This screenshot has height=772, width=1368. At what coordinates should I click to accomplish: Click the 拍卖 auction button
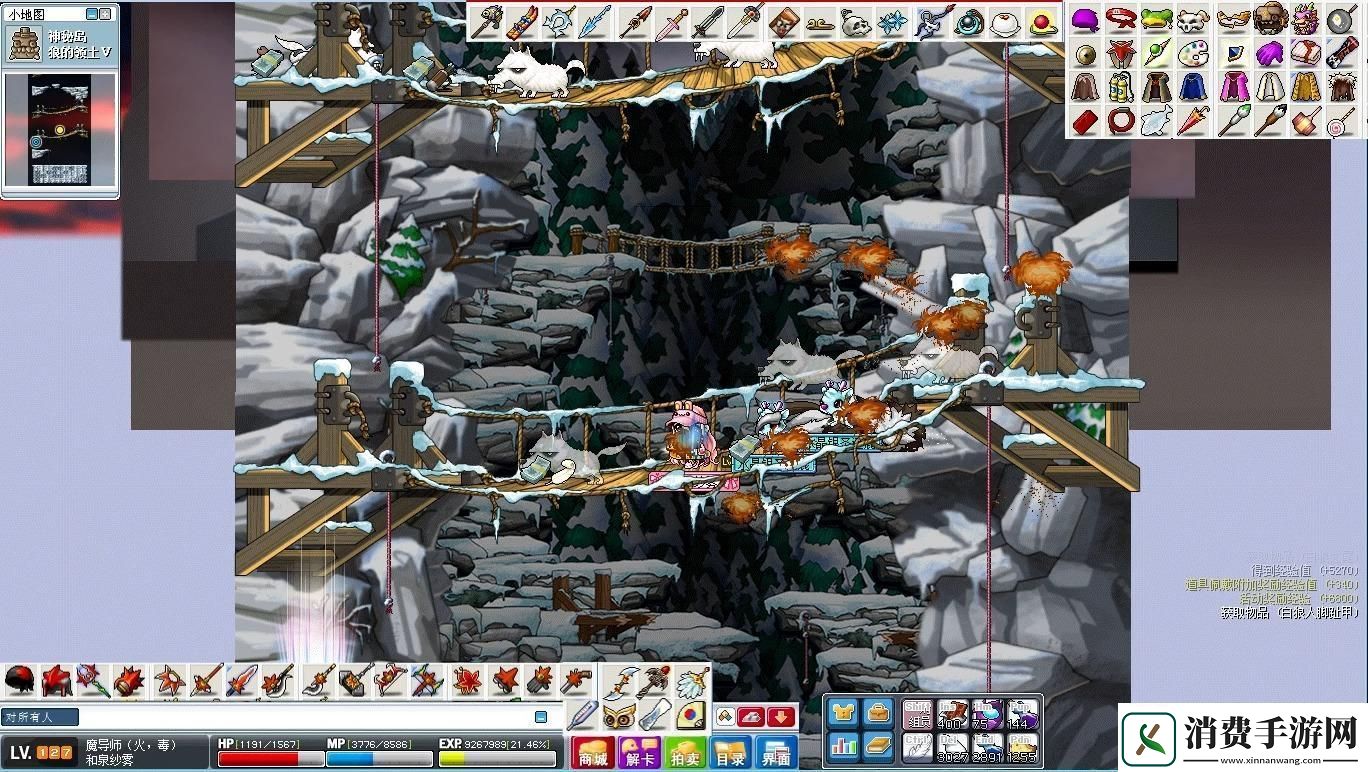coord(684,755)
